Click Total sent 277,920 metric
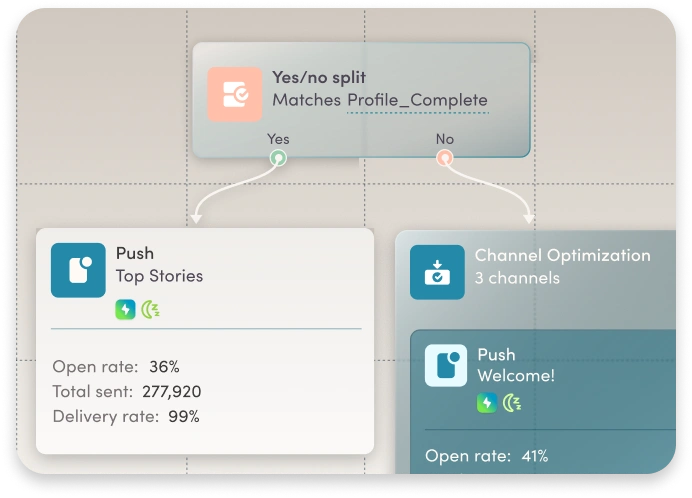 click(124, 392)
